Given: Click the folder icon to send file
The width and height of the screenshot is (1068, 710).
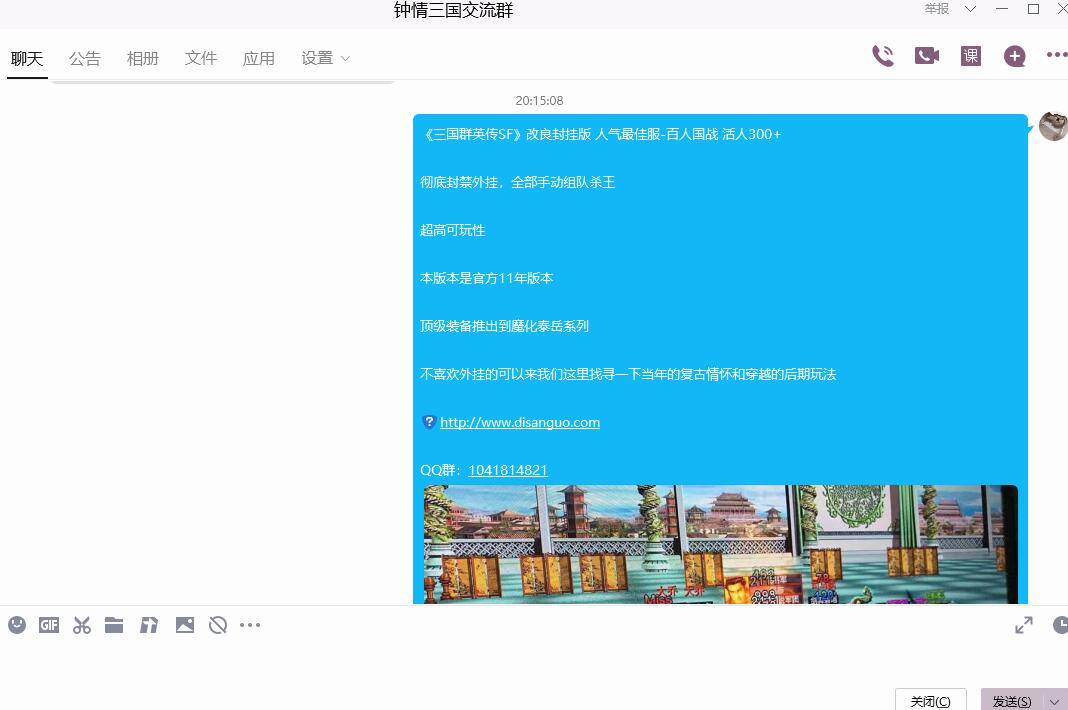Looking at the screenshot, I should (114, 625).
